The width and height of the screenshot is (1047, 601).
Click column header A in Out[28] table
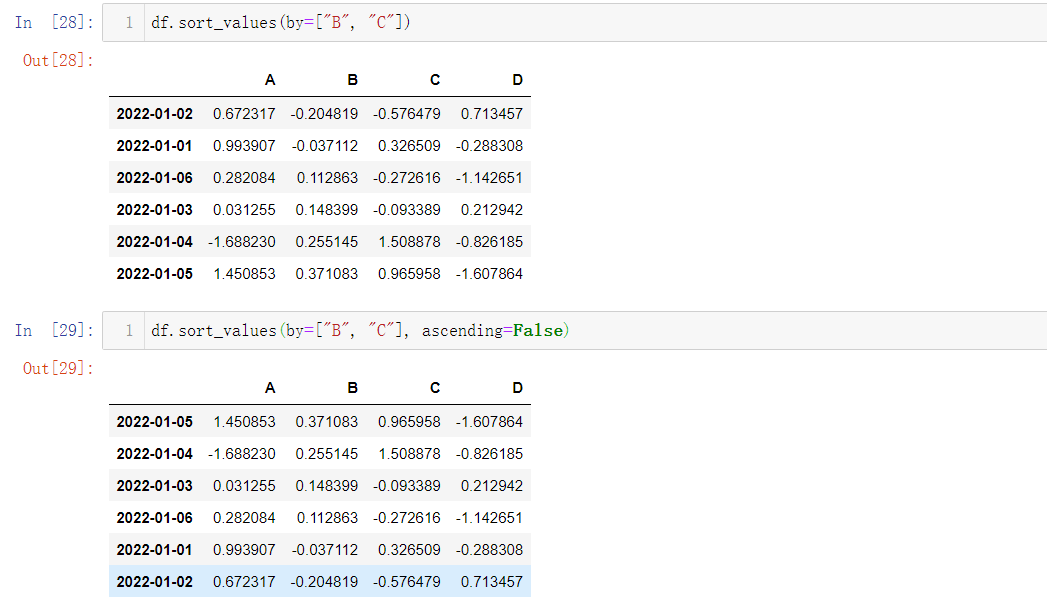click(x=270, y=80)
